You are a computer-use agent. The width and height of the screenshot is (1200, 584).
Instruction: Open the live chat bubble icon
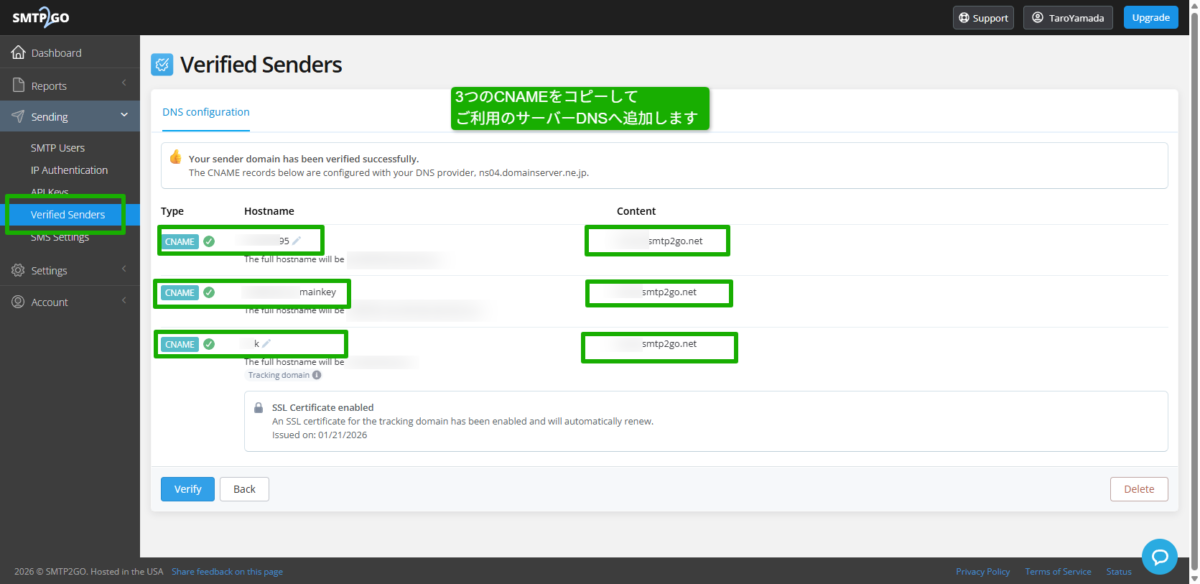click(x=1159, y=556)
